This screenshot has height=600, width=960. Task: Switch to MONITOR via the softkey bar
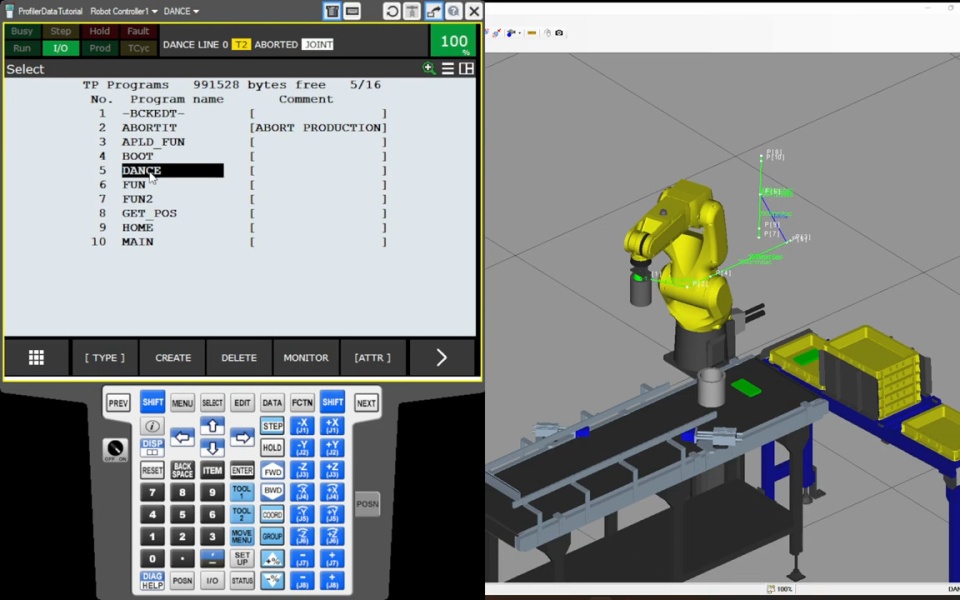(x=305, y=357)
